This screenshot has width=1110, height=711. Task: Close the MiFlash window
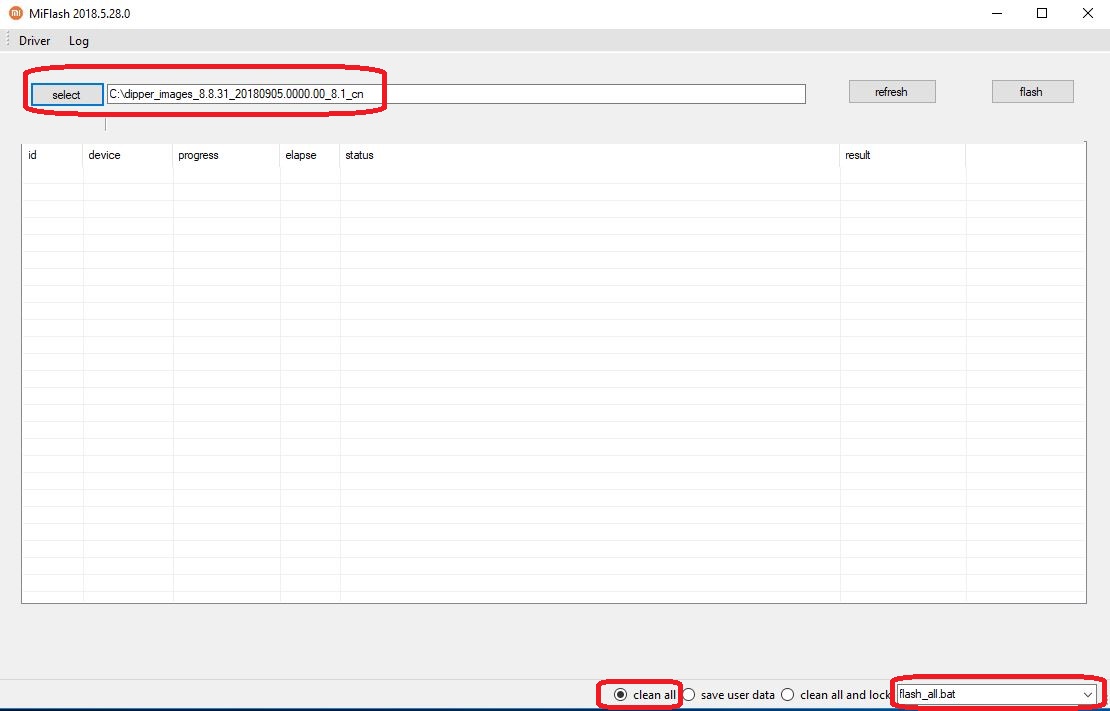tap(1087, 13)
